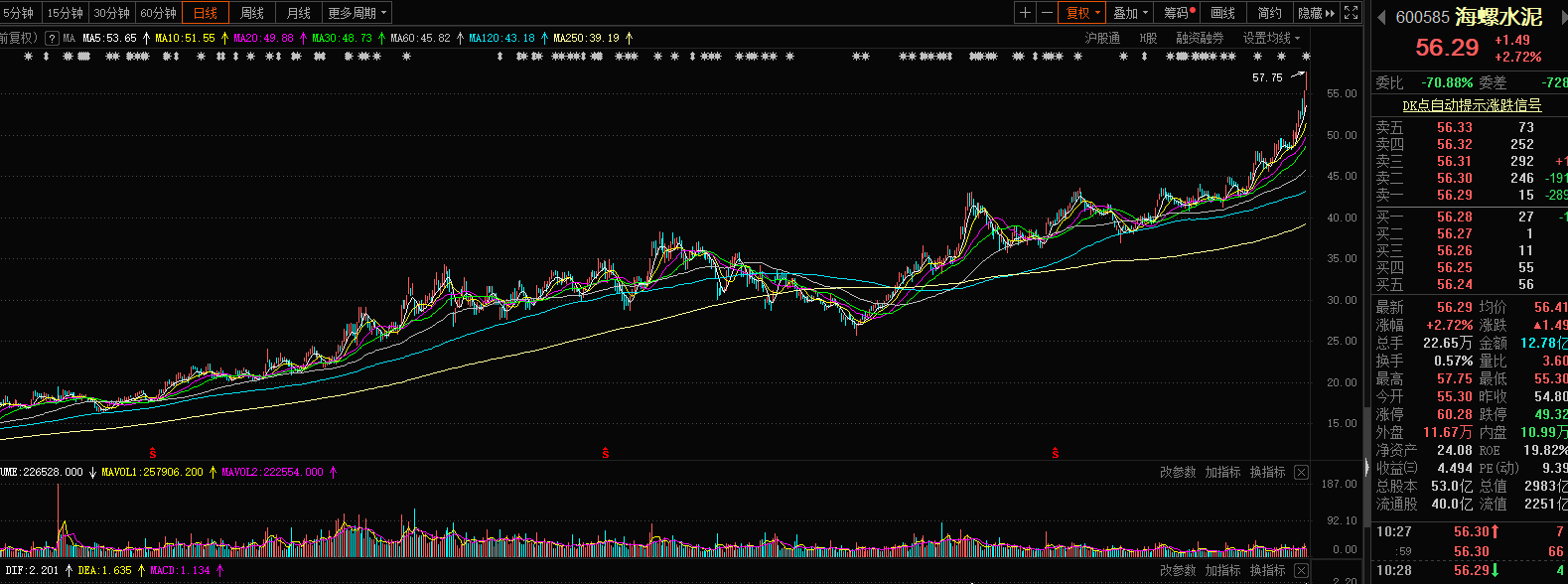Close the MACD indicator panel
The image size is (1568, 584).
point(1301,570)
